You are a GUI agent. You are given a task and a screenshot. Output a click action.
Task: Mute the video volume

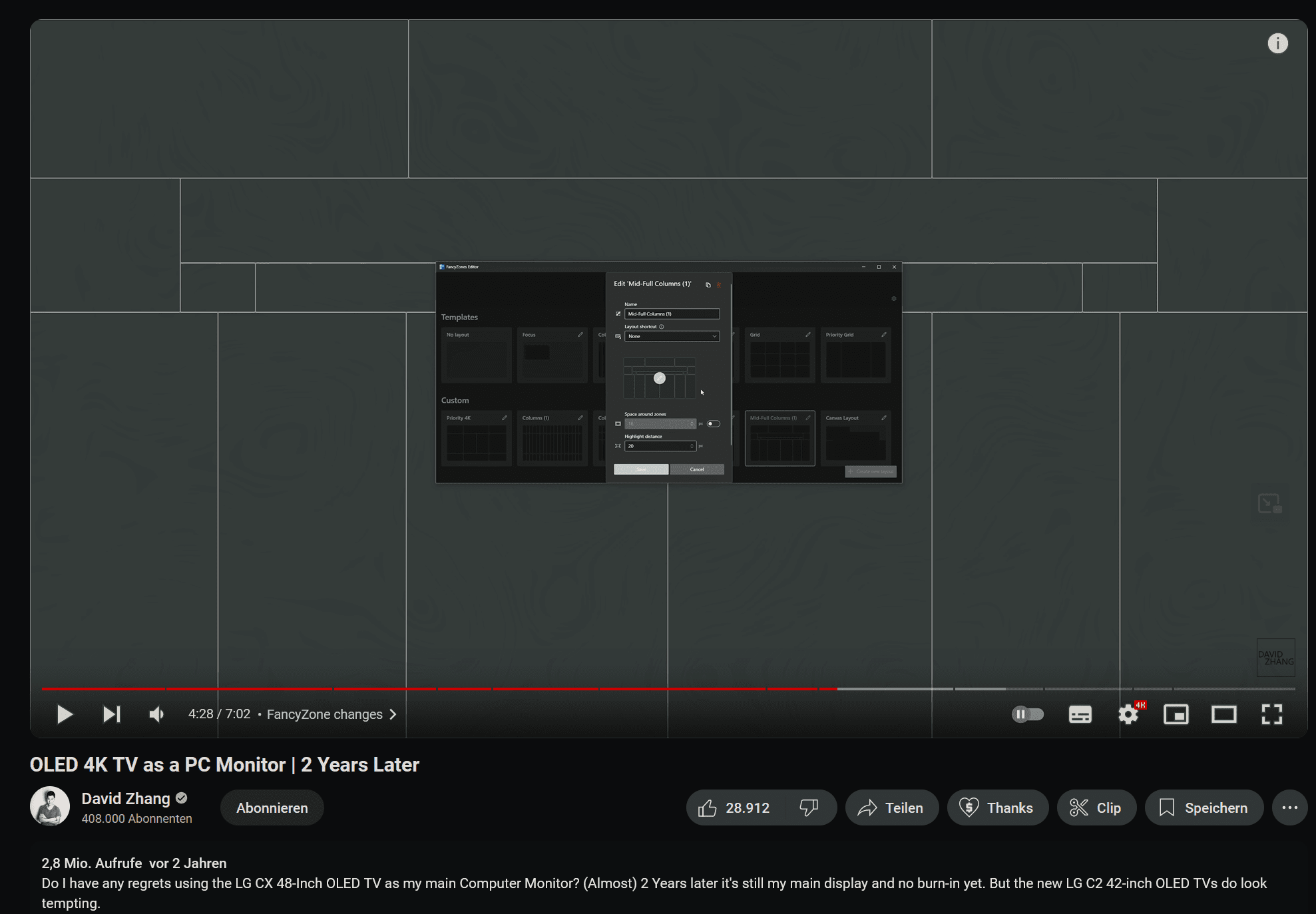pos(156,714)
